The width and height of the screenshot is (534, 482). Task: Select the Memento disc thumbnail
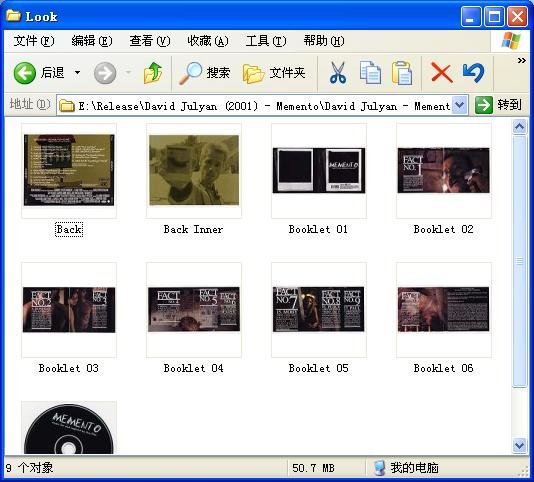[69, 427]
